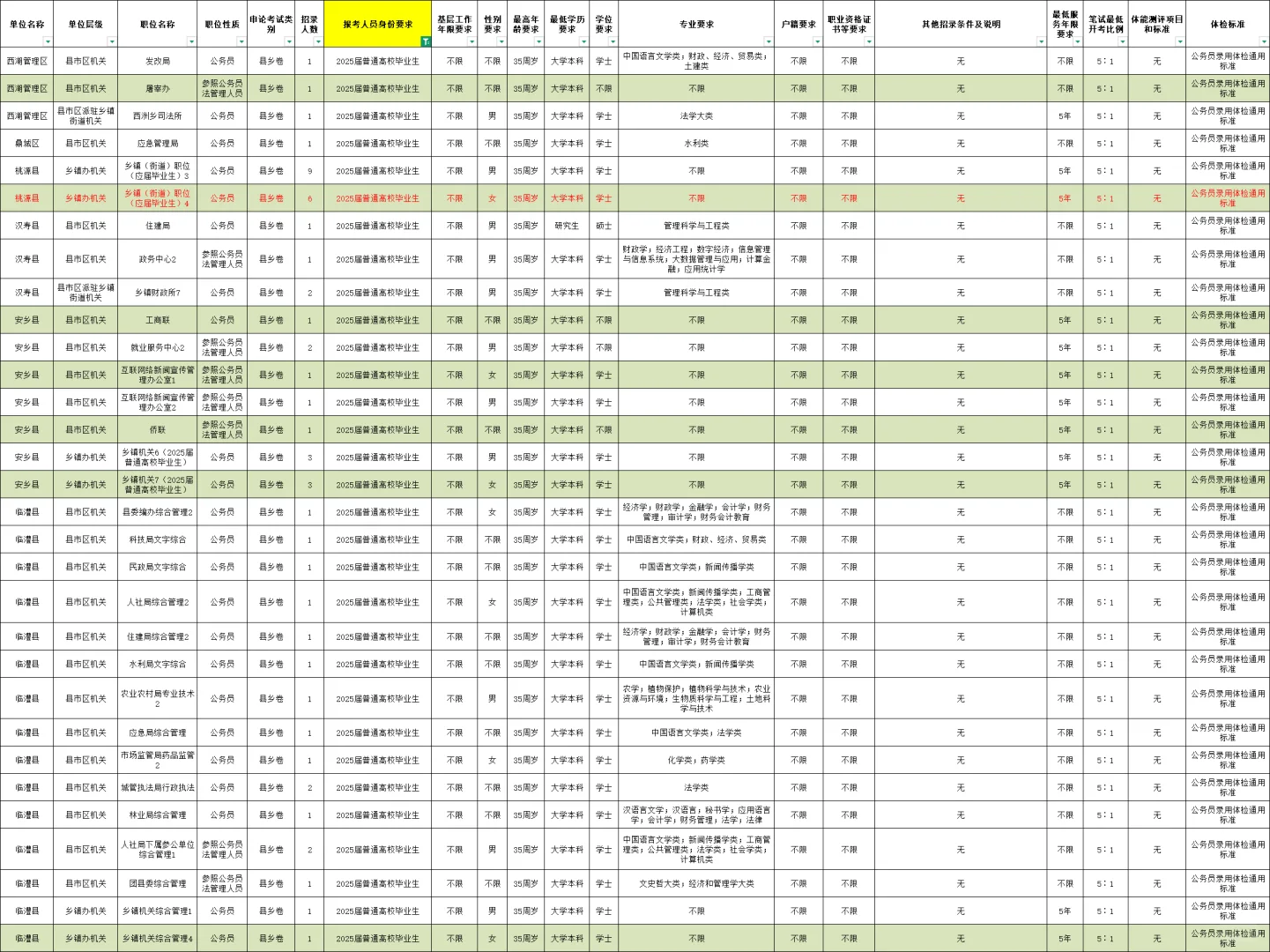Click the 乡镇财政所7 cell
The height and width of the screenshot is (952, 1270).
click(x=158, y=293)
